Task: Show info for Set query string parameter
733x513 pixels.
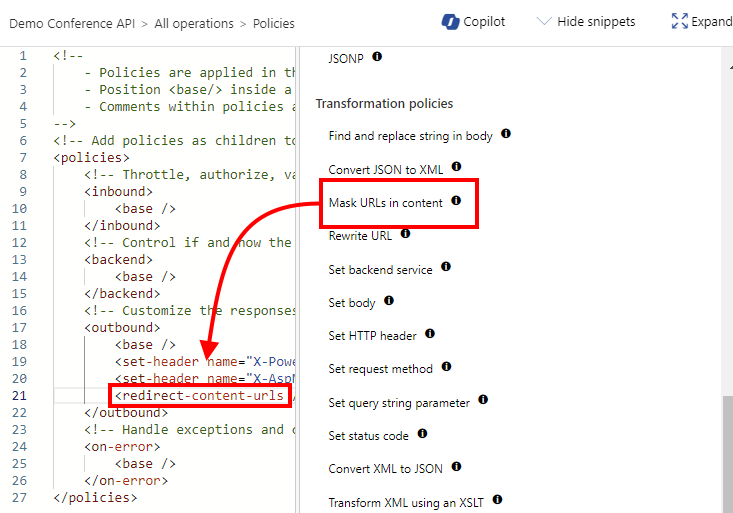Action: [483, 399]
